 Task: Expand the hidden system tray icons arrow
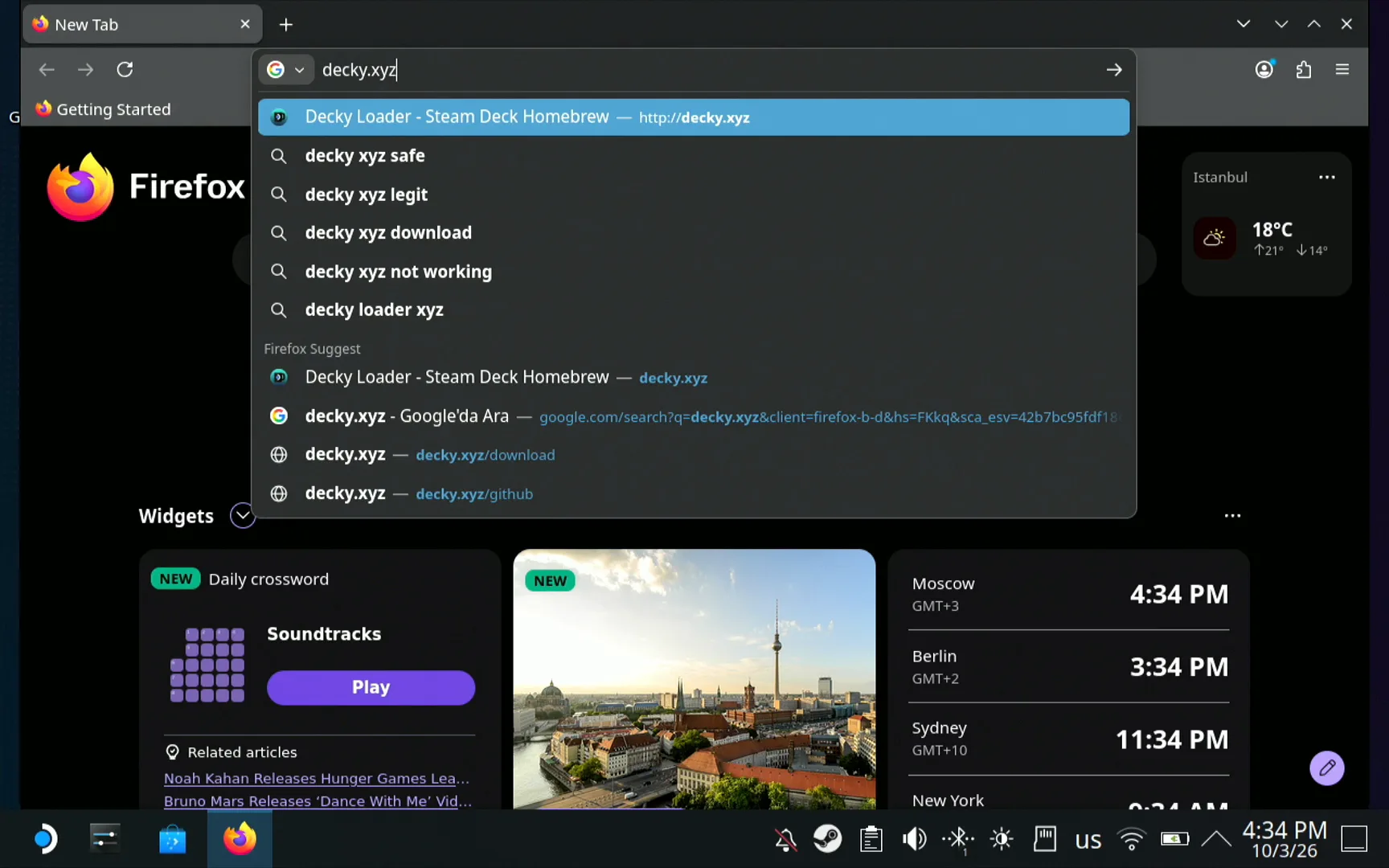coord(1216,839)
